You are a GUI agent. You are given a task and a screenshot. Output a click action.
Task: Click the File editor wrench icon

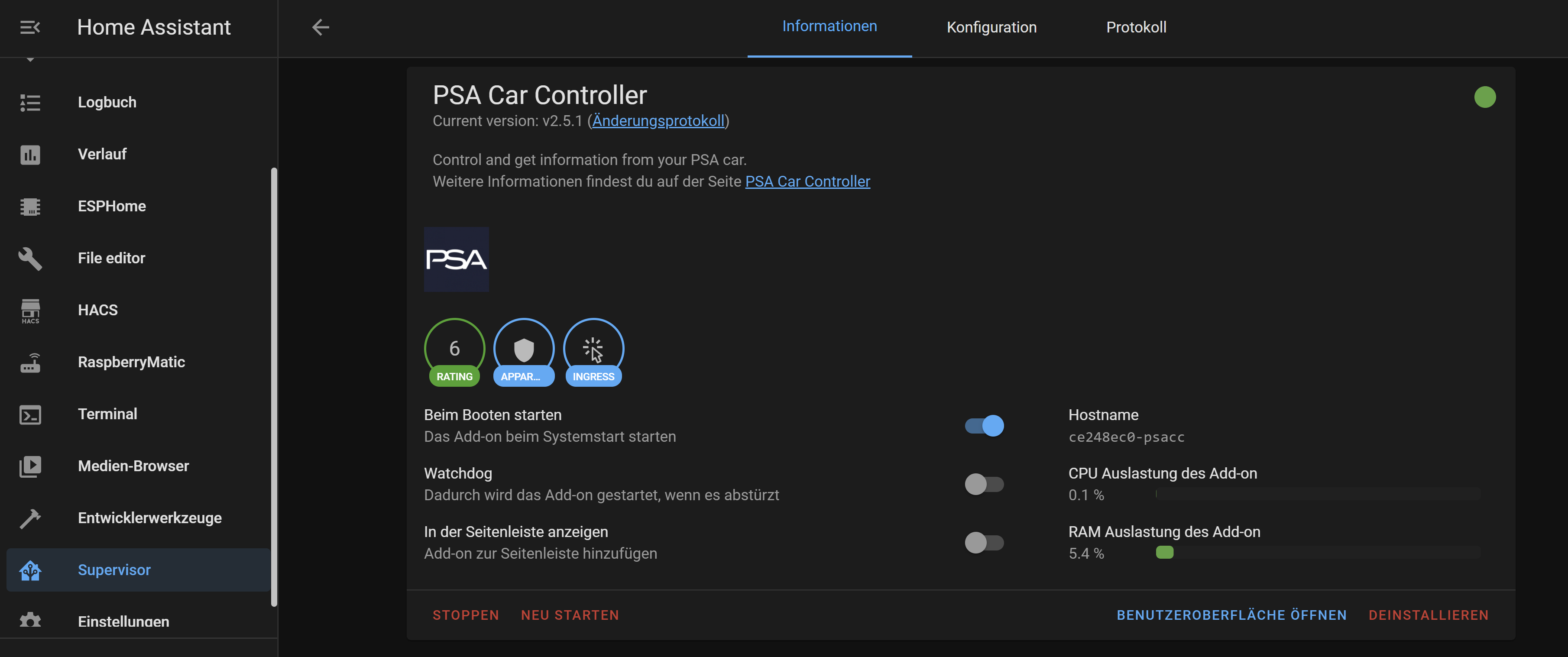tap(30, 259)
